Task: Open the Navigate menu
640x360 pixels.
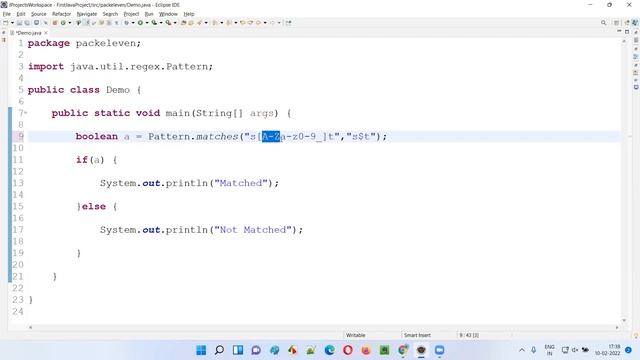Action: click(87, 14)
